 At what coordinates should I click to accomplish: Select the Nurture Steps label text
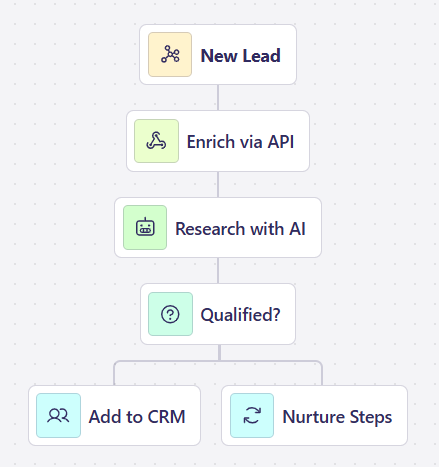pyautogui.click(x=337, y=417)
